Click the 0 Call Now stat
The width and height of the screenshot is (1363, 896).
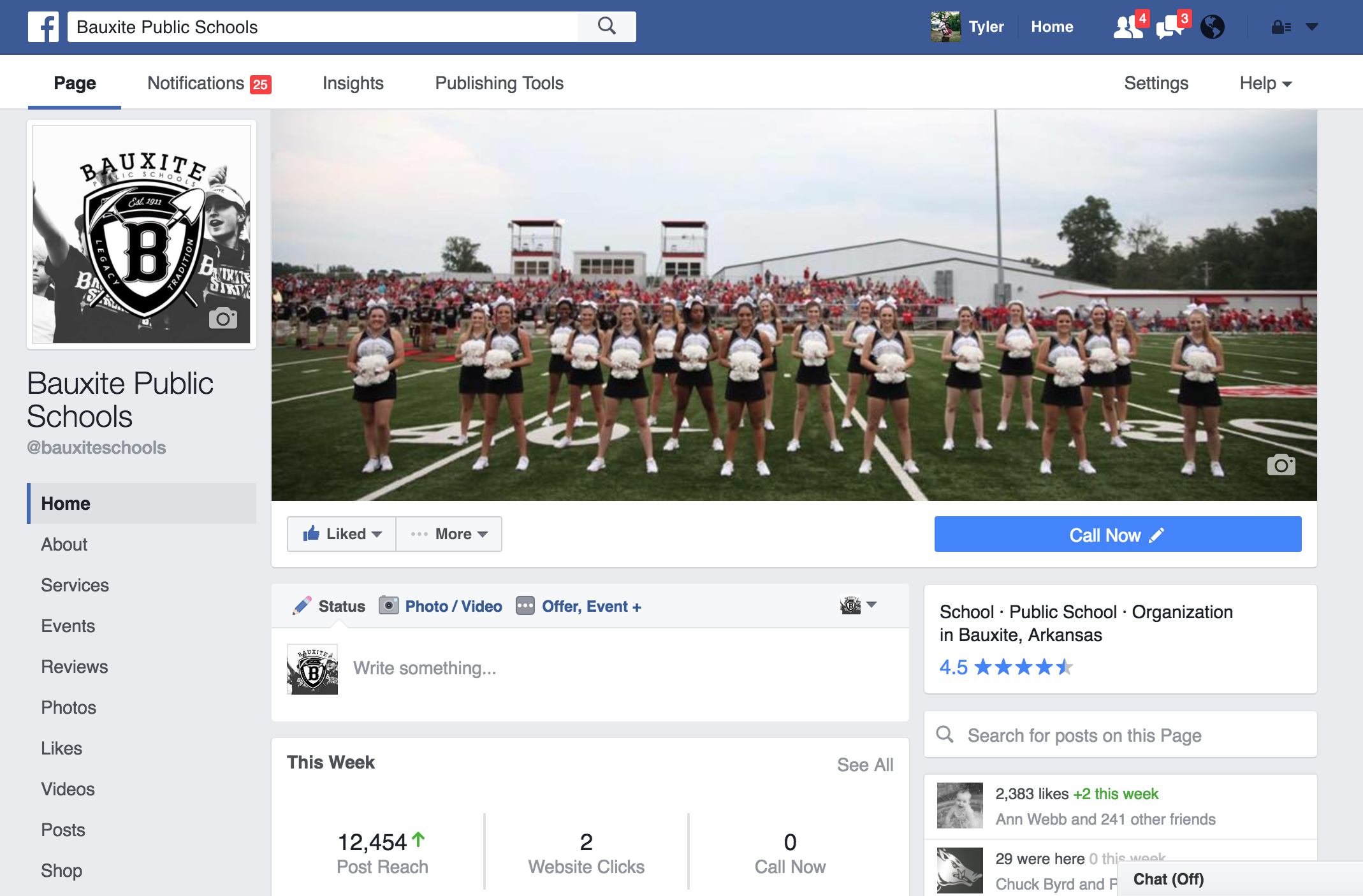[790, 853]
